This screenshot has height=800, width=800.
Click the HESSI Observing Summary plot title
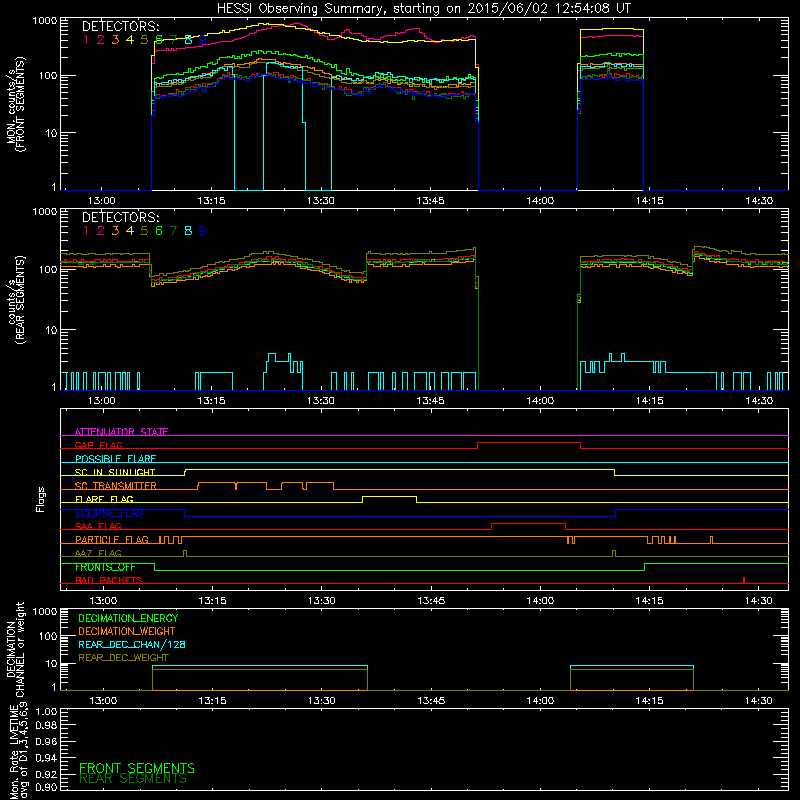point(423,9)
